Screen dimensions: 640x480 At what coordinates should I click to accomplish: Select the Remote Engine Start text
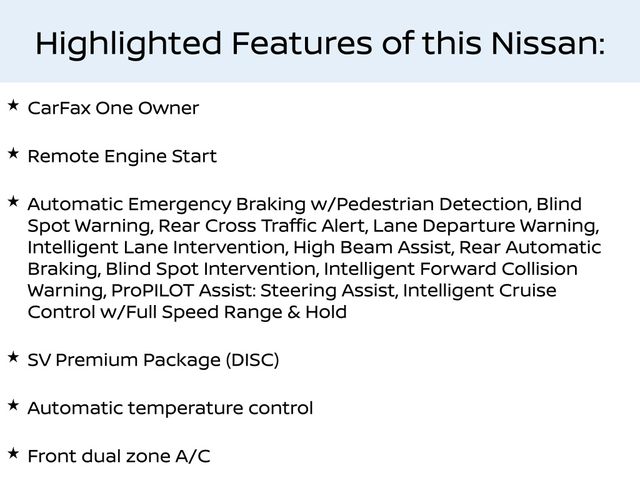coord(121,157)
